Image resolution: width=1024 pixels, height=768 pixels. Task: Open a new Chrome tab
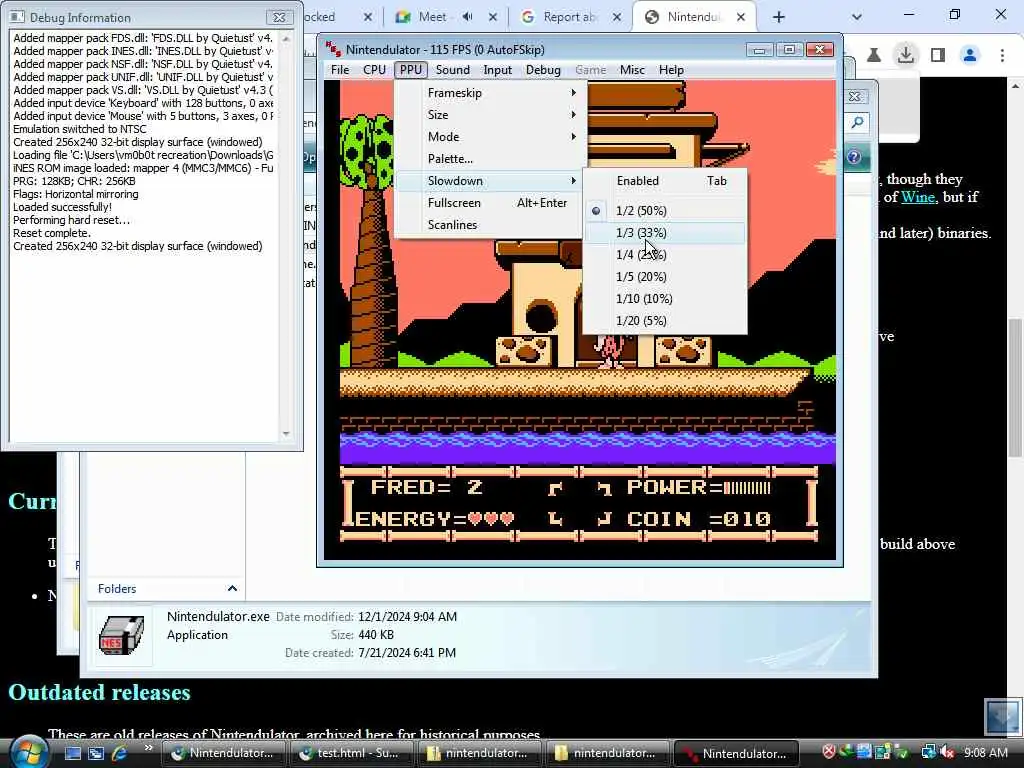coord(778,17)
